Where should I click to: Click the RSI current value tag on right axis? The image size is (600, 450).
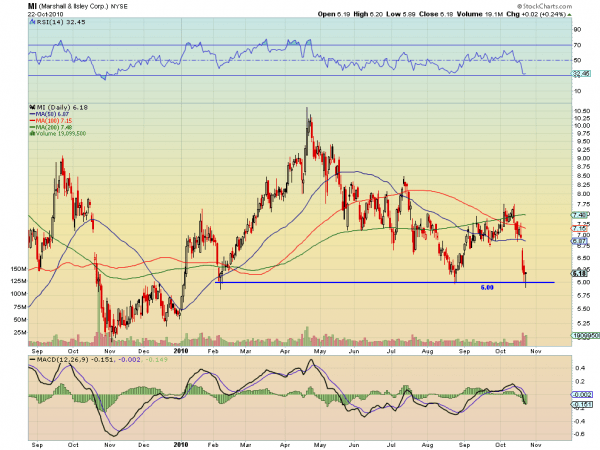[x=581, y=73]
